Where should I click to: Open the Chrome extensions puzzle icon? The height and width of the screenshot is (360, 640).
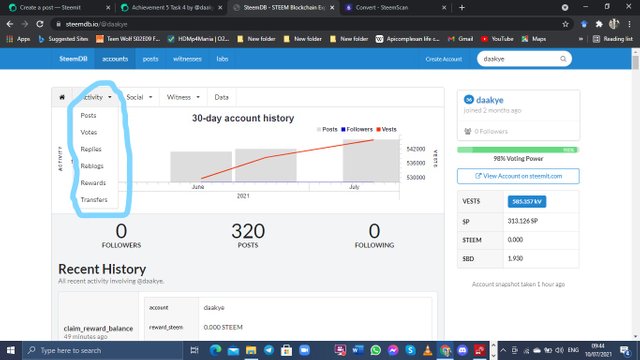pyautogui.click(x=599, y=24)
